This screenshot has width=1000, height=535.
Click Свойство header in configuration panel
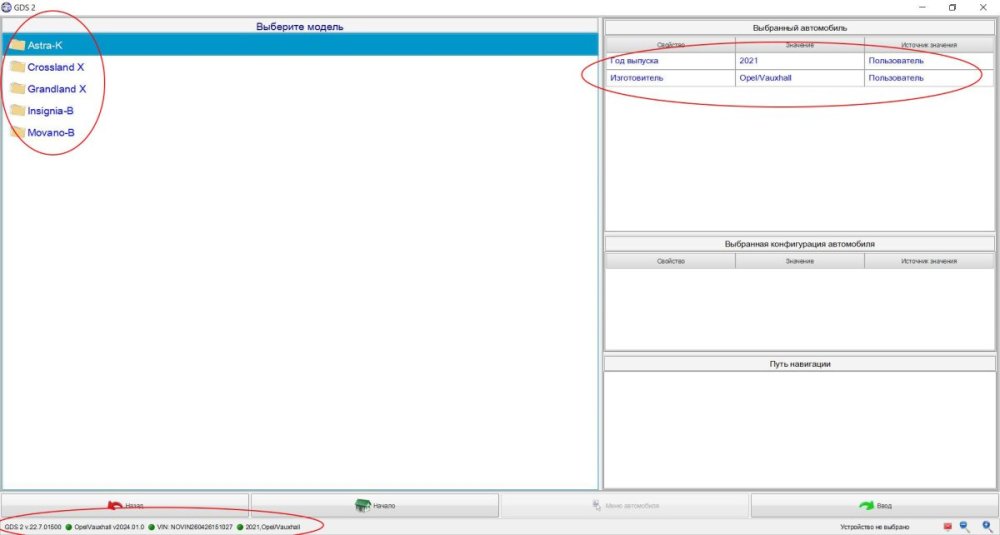click(x=670, y=261)
